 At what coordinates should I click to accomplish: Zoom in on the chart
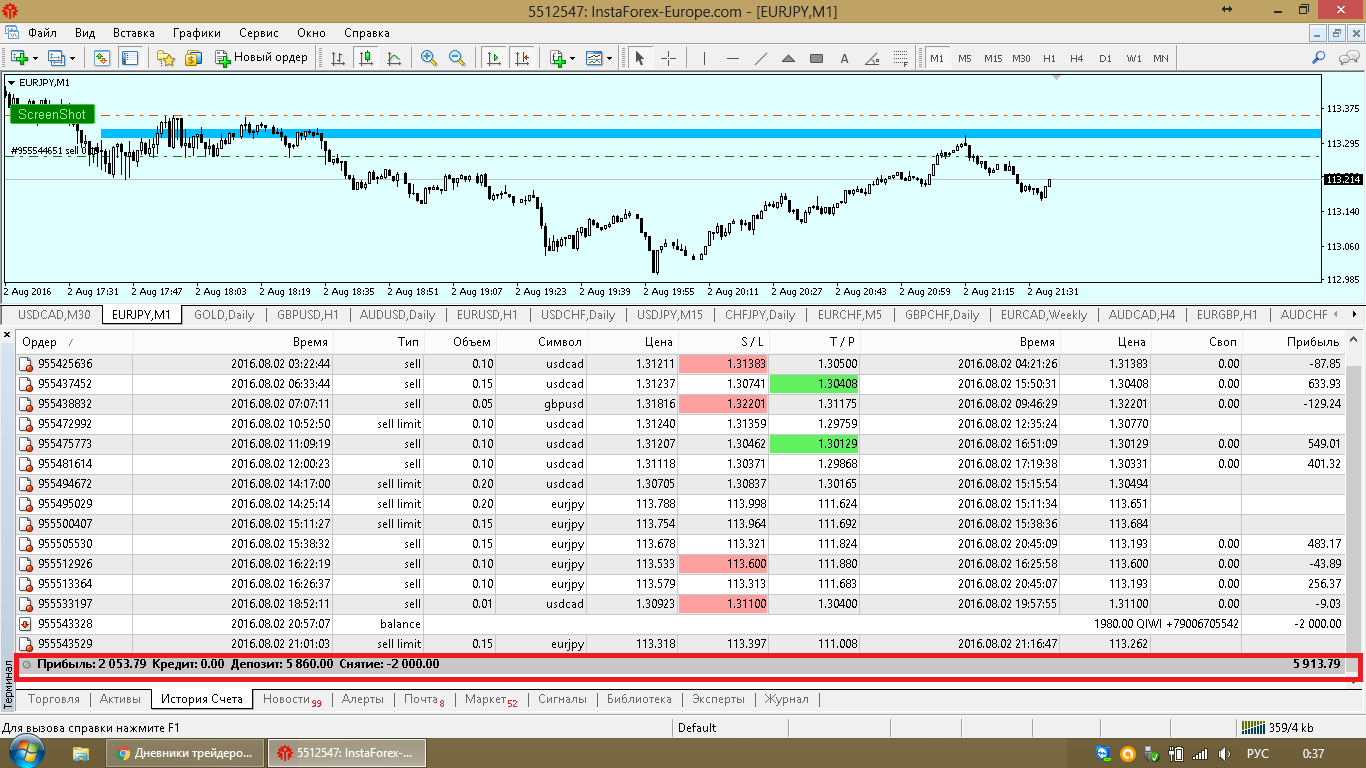coord(429,58)
